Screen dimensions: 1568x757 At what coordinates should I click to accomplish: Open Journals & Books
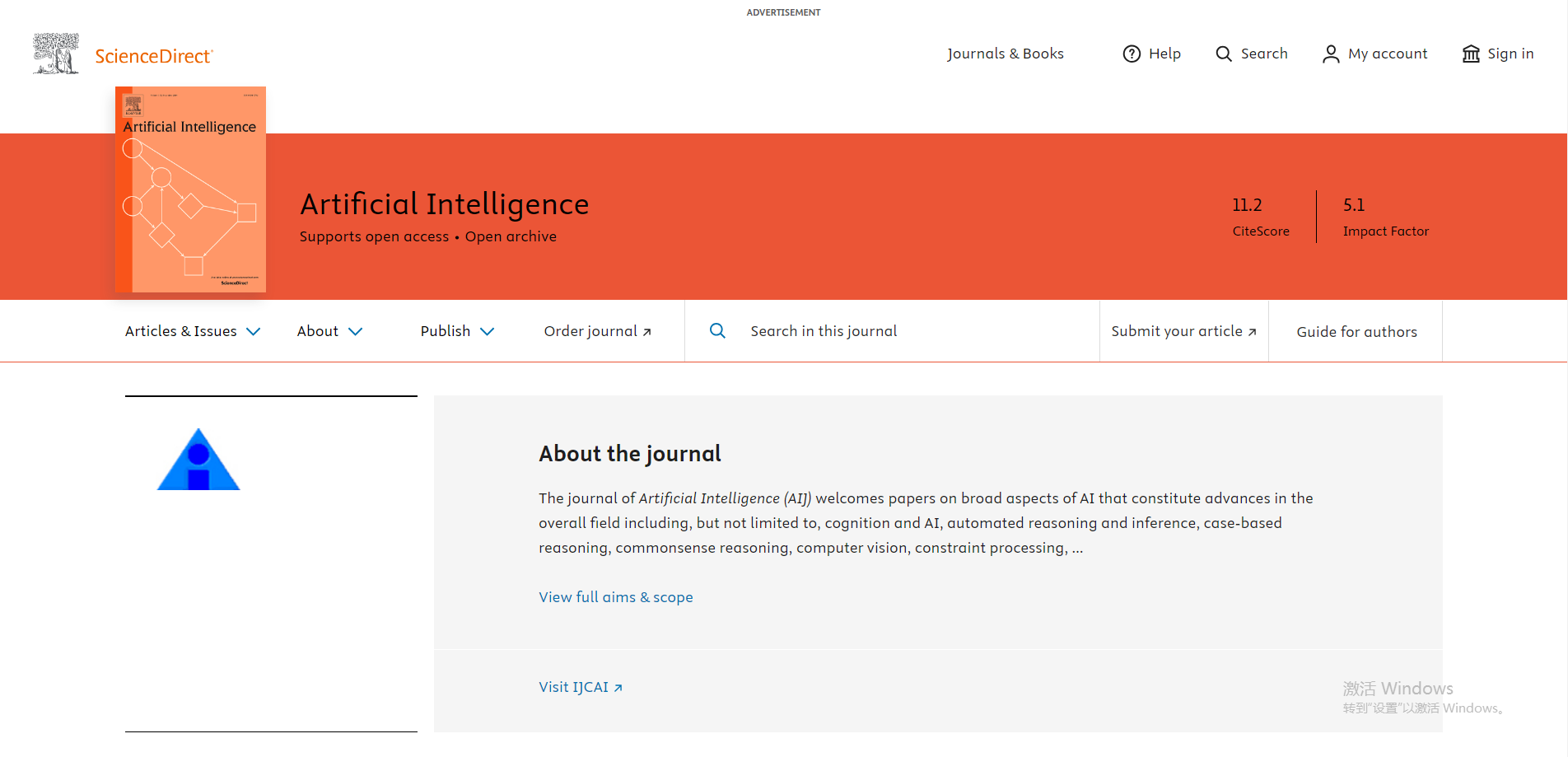point(1006,54)
